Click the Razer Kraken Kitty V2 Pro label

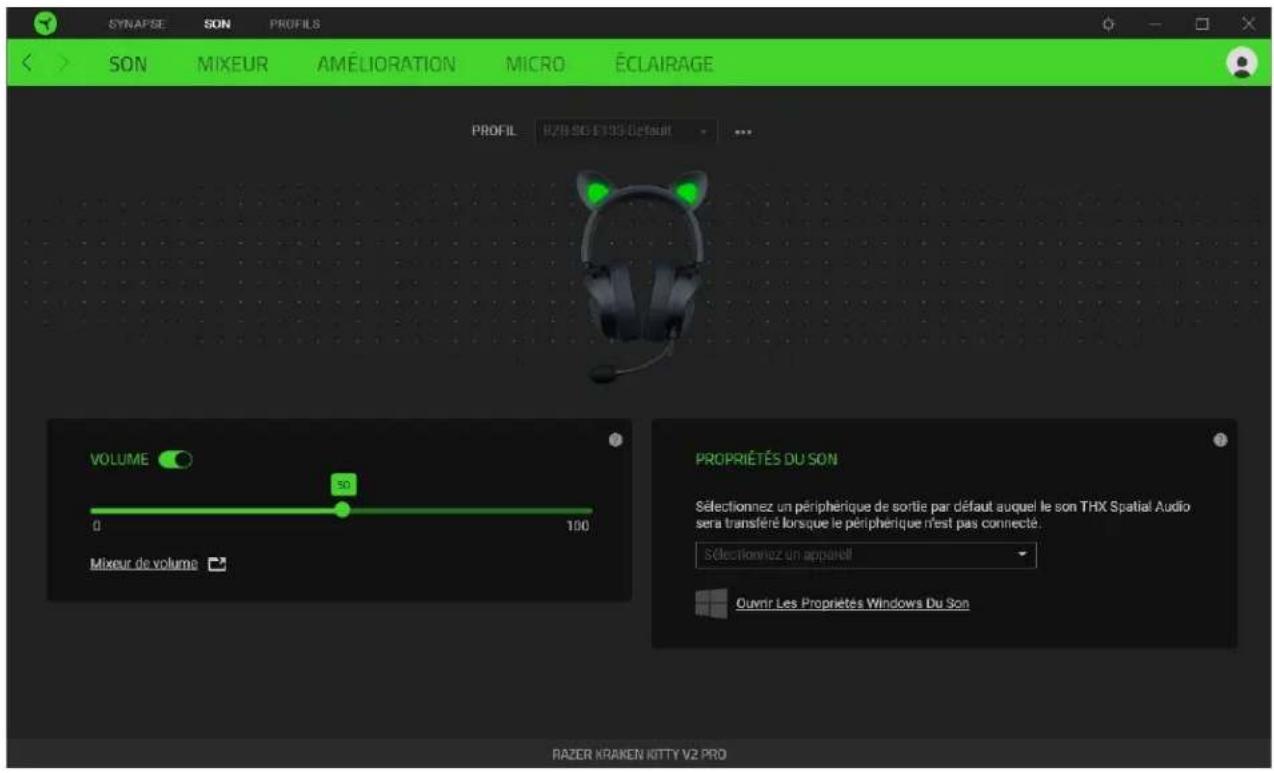click(x=638, y=754)
